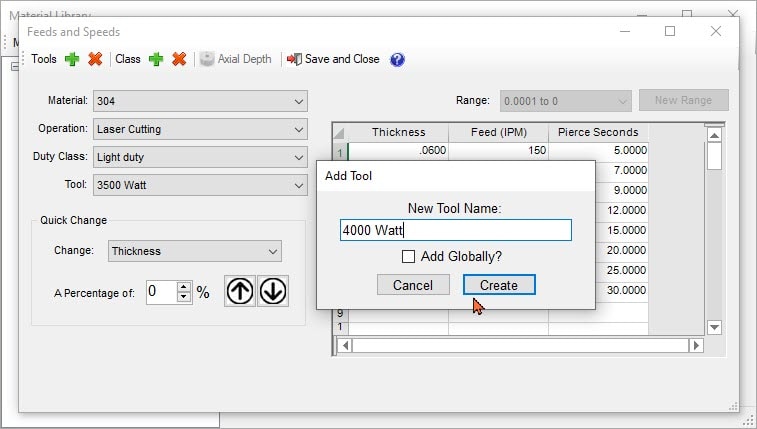Screen dimensions: 757x429
Task: Click the red X delete icon next to Class
Action: [x=179, y=59]
